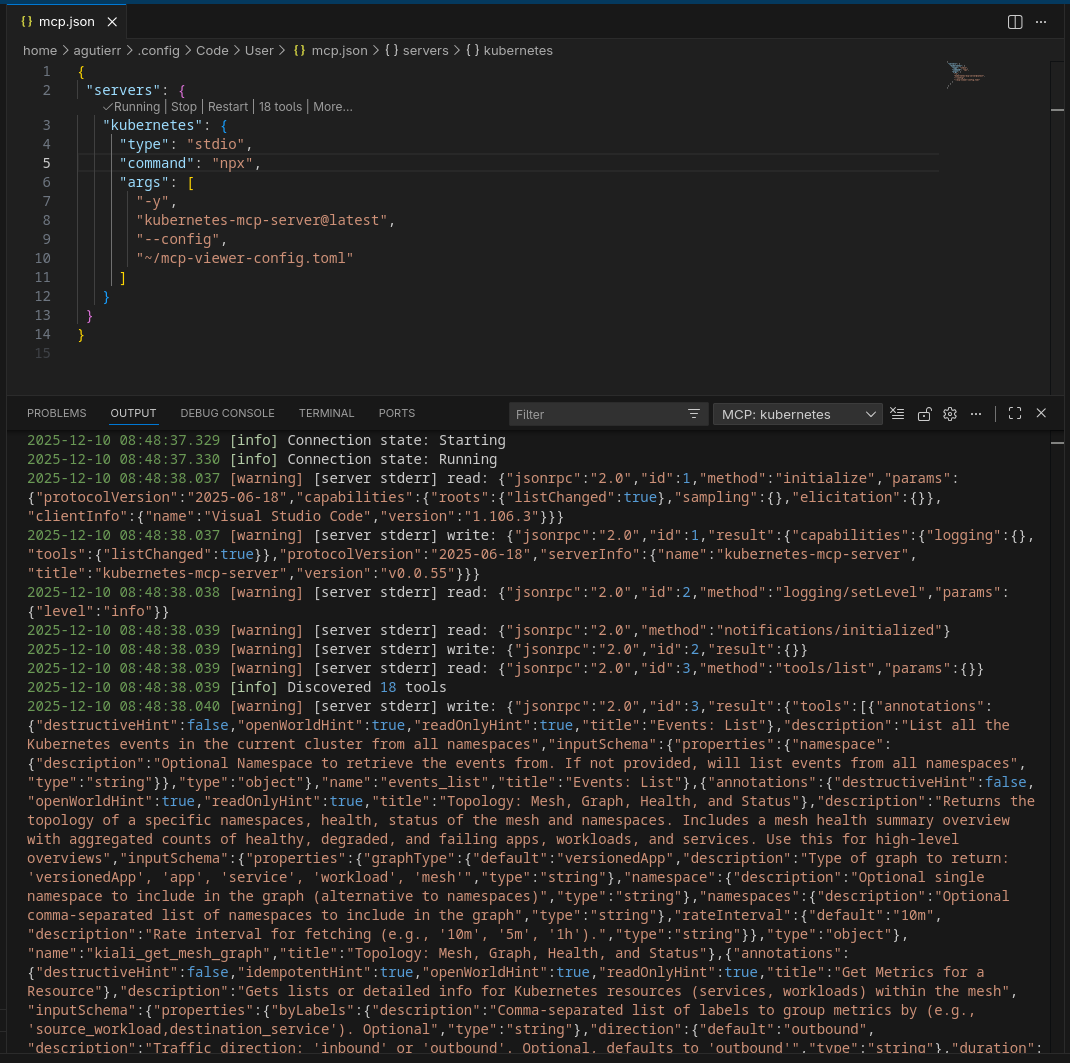Close the mcp.json editor tab
The height and width of the screenshot is (1063, 1070).
(113, 21)
